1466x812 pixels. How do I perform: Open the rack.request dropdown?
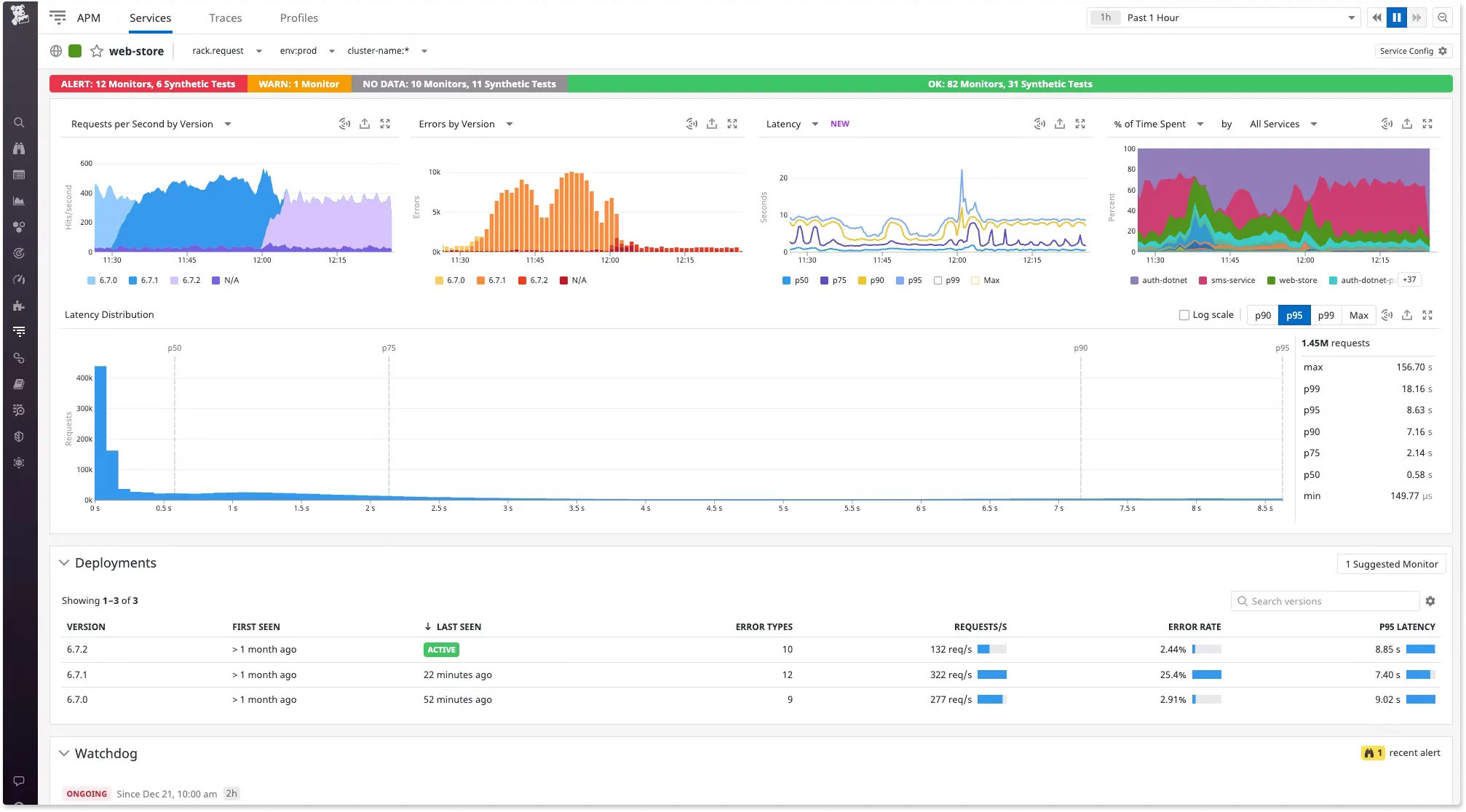coord(226,51)
